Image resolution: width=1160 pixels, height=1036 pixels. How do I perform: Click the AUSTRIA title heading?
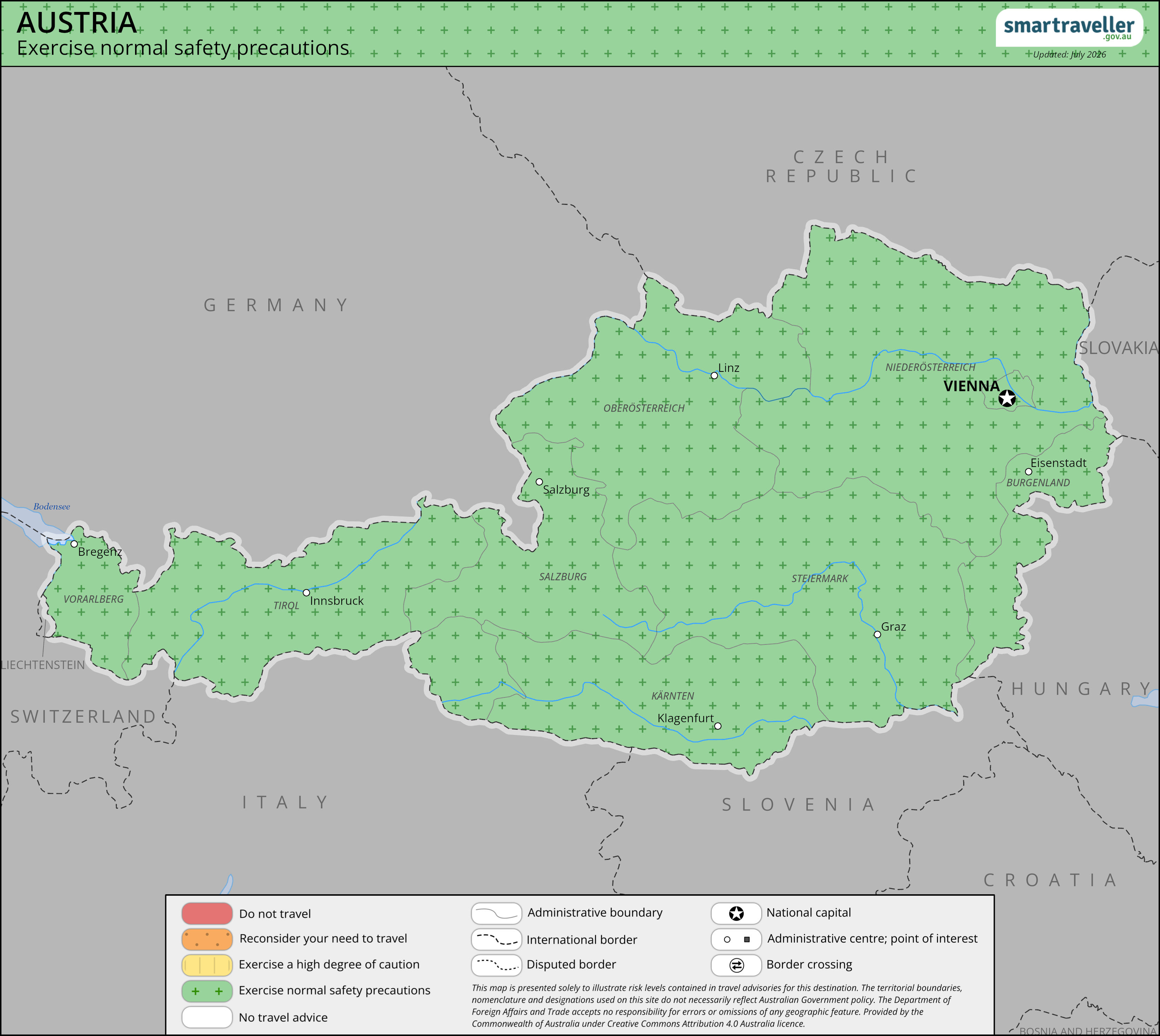(x=77, y=23)
